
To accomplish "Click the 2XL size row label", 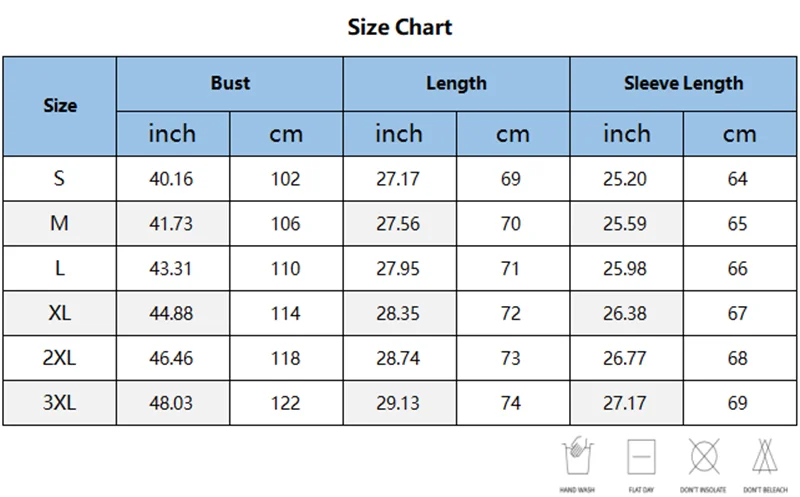I will click(x=60, y=358).
